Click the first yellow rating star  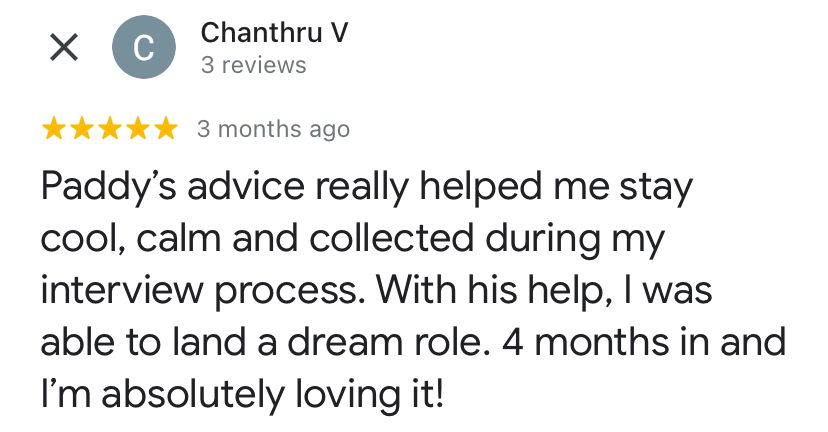pyautogui.click(x=54, y=129)
